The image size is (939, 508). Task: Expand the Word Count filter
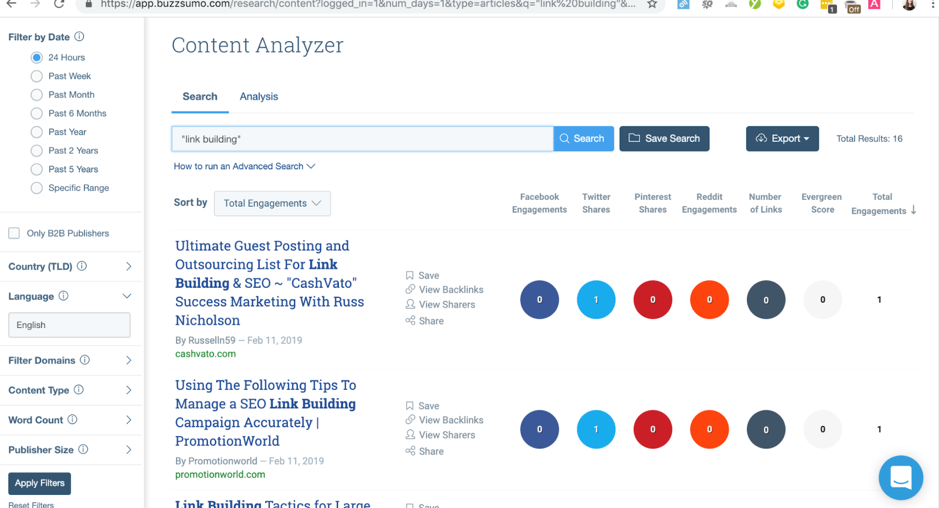click(x=129, y=420)
